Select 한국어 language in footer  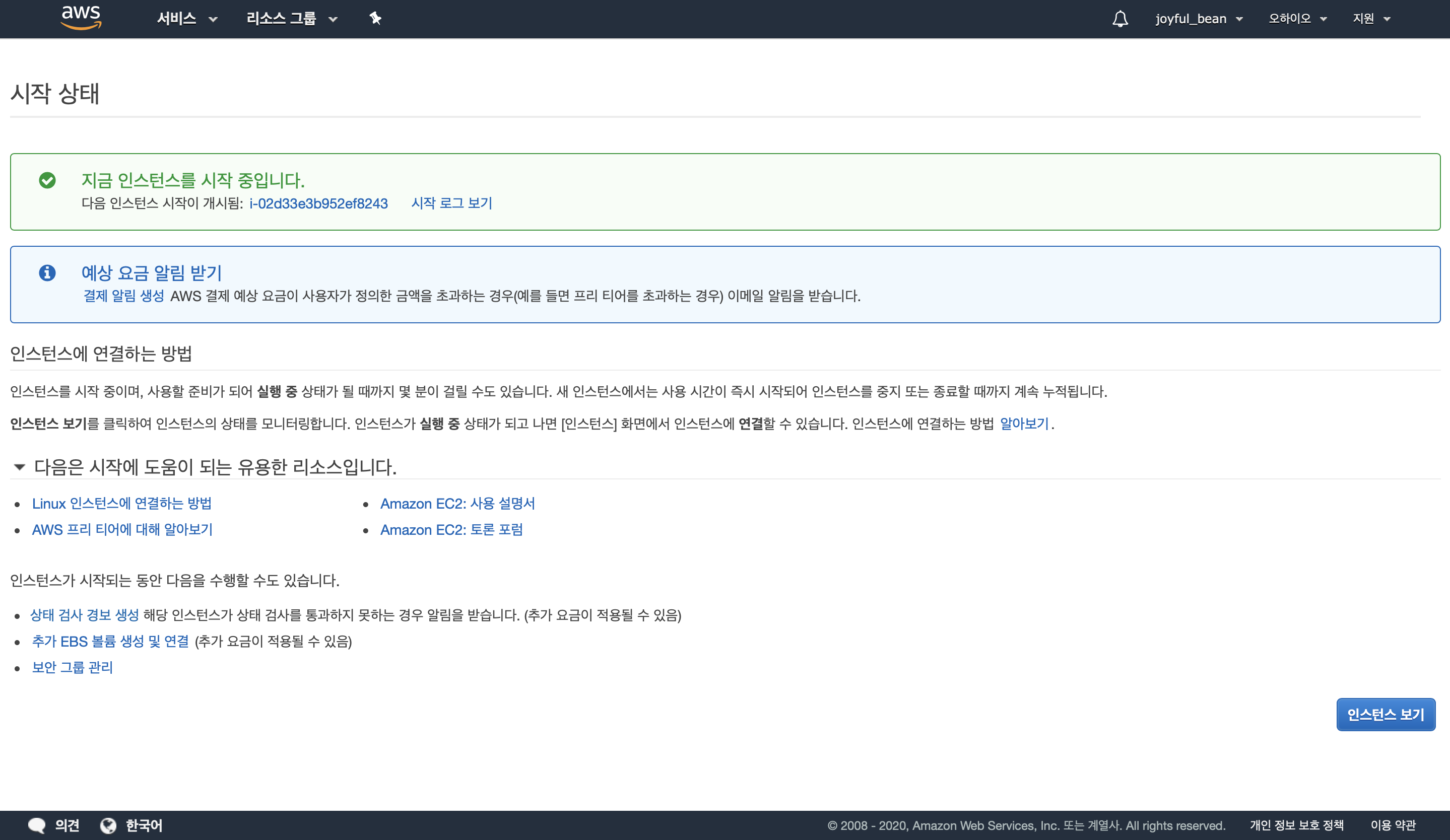coord(144,825)
